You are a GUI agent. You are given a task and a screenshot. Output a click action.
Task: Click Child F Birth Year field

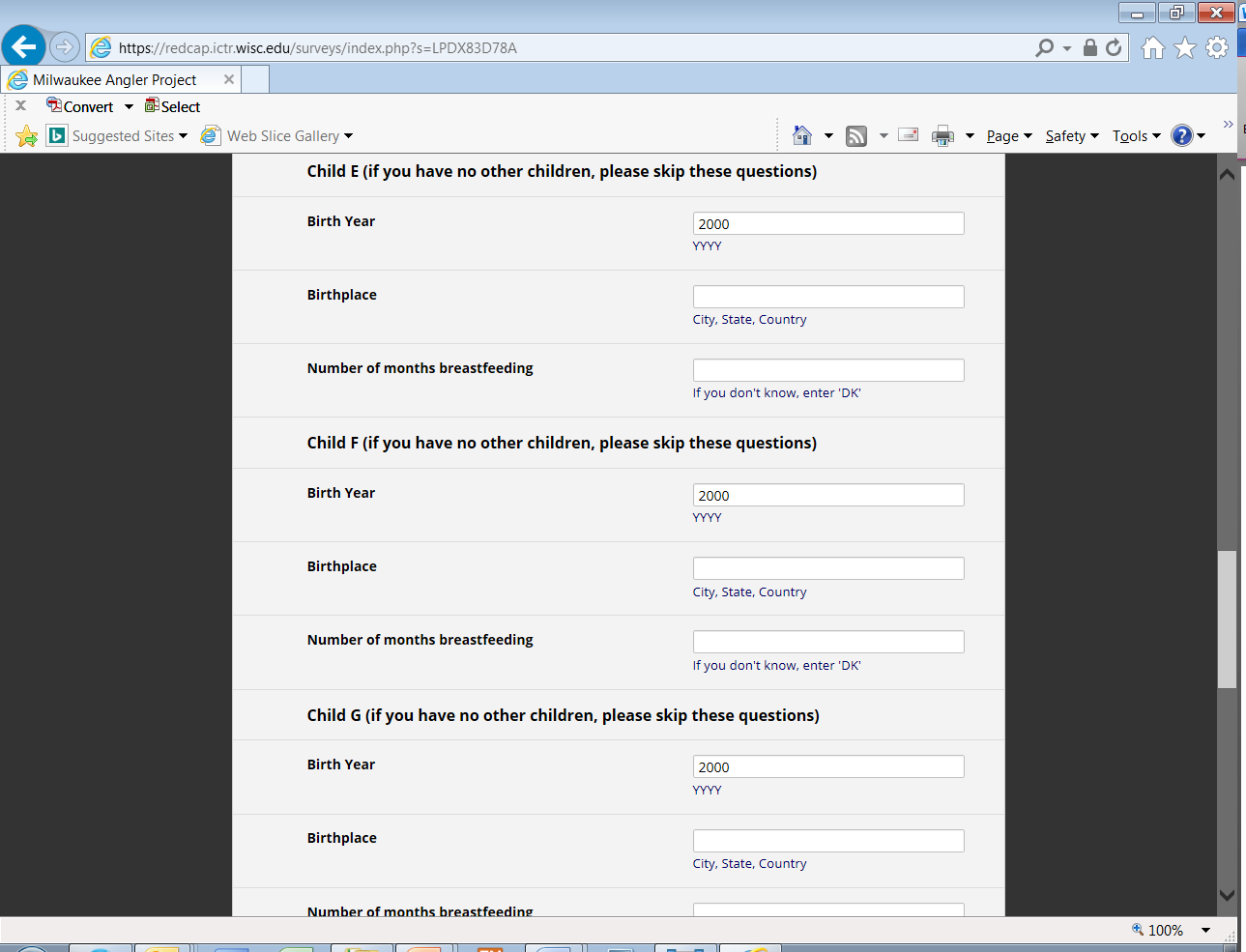point(828,495)
